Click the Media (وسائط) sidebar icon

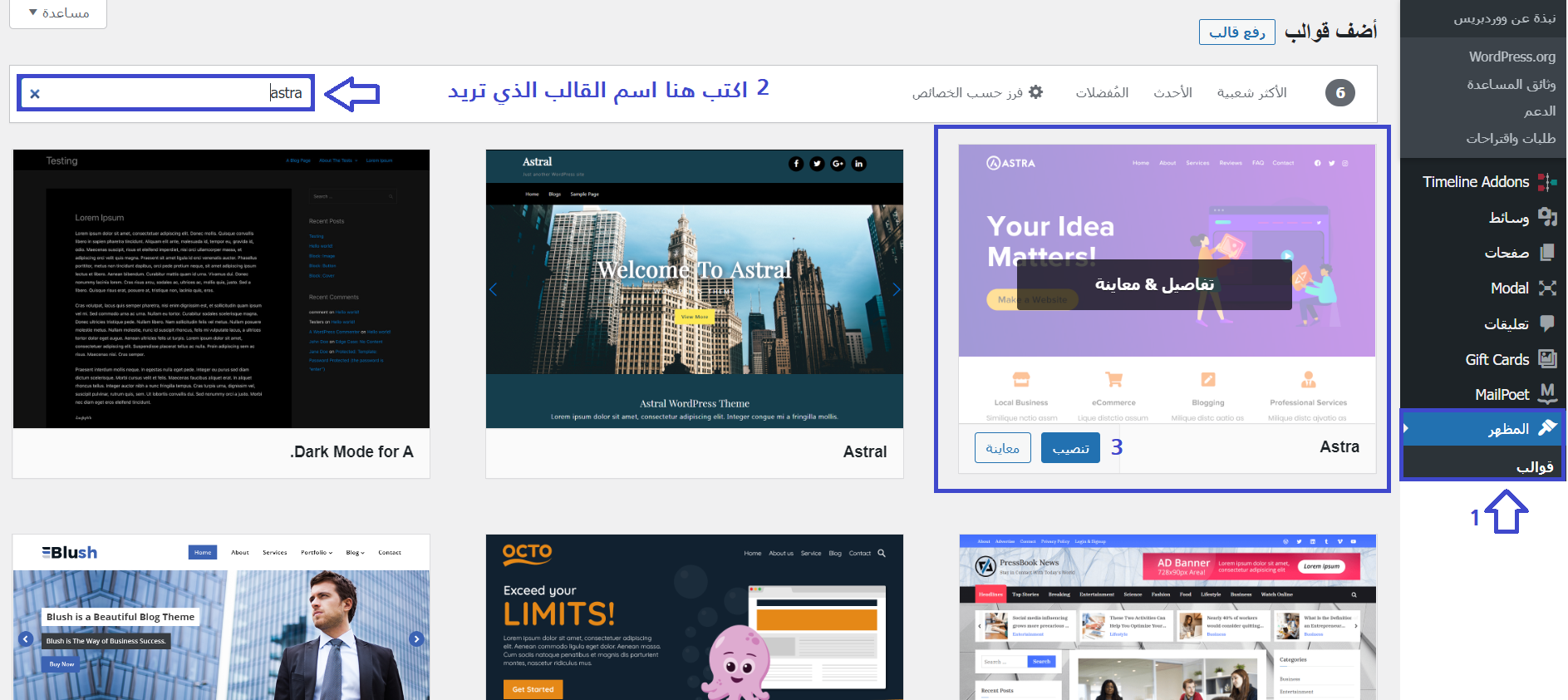[1547, 217]
